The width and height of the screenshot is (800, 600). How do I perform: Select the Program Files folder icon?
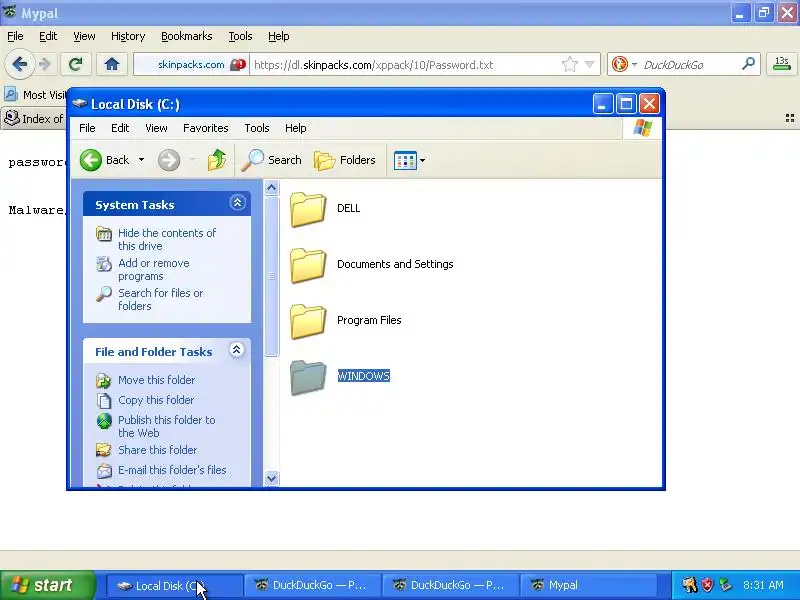pos(308,321)
